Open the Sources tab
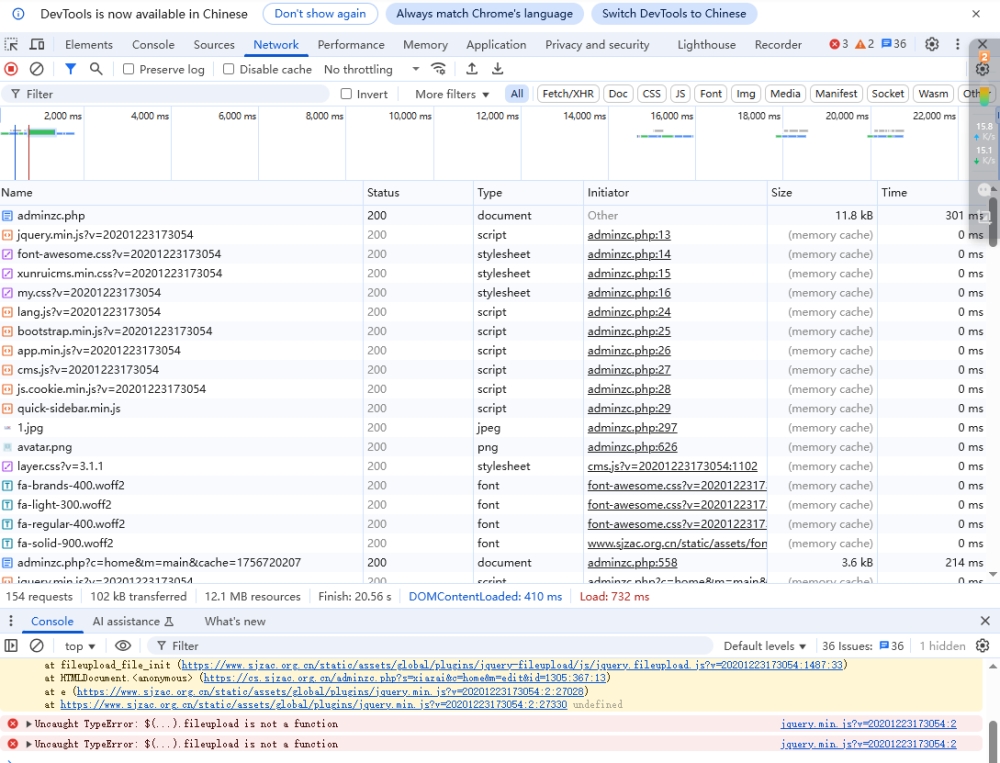Screen dimensions: 1000x763 point(214,45)
